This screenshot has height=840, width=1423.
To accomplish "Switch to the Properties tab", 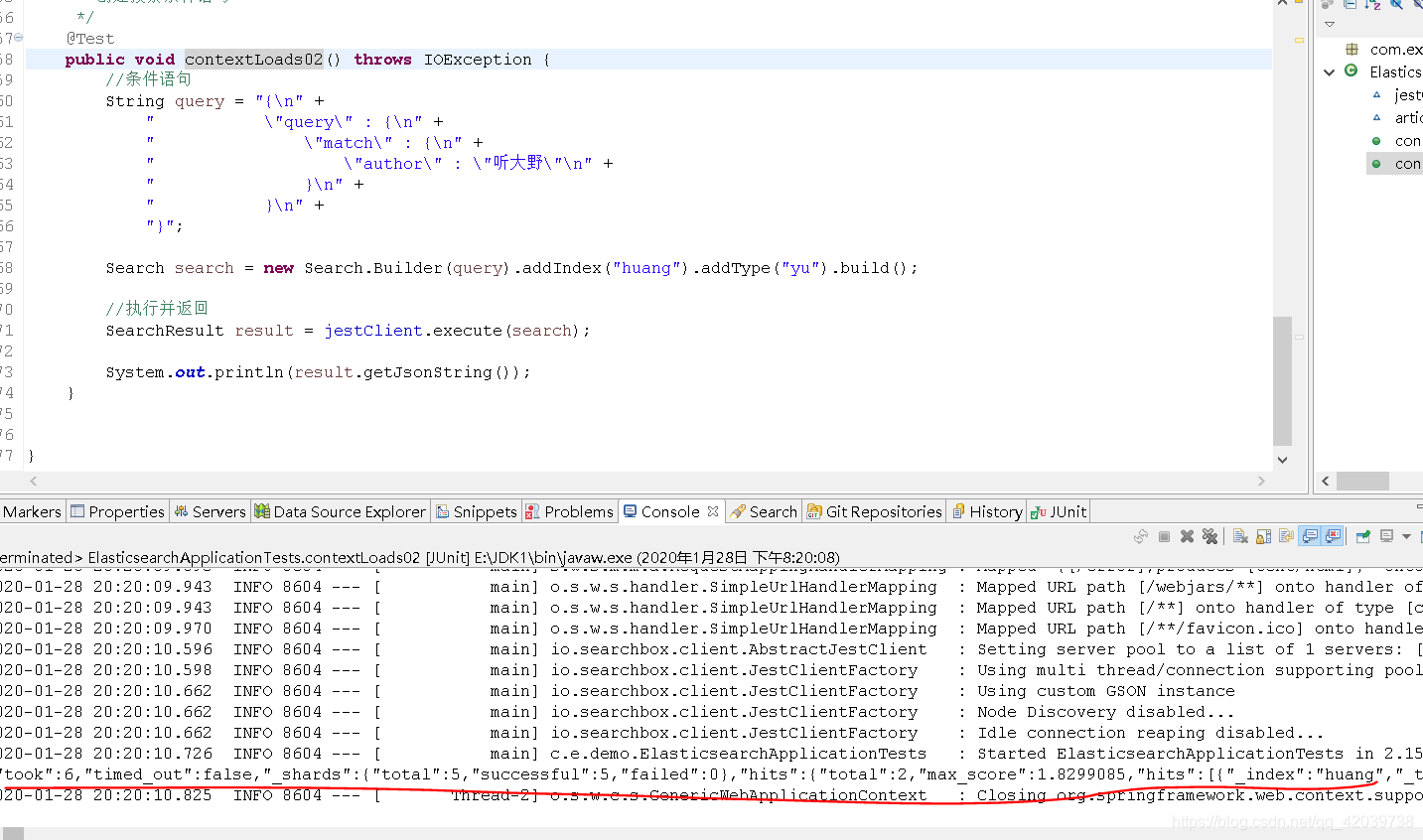I will (x=117, y=511).
